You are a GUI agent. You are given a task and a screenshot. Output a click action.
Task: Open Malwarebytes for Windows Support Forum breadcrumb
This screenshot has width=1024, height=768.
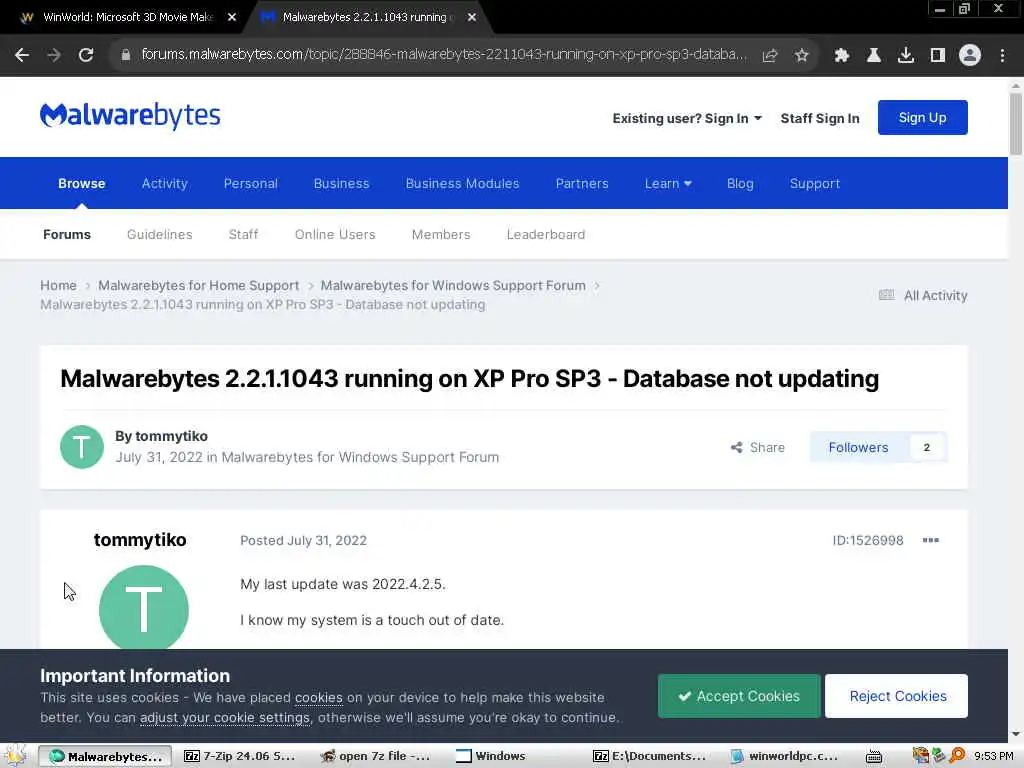(x=453, y=285)
